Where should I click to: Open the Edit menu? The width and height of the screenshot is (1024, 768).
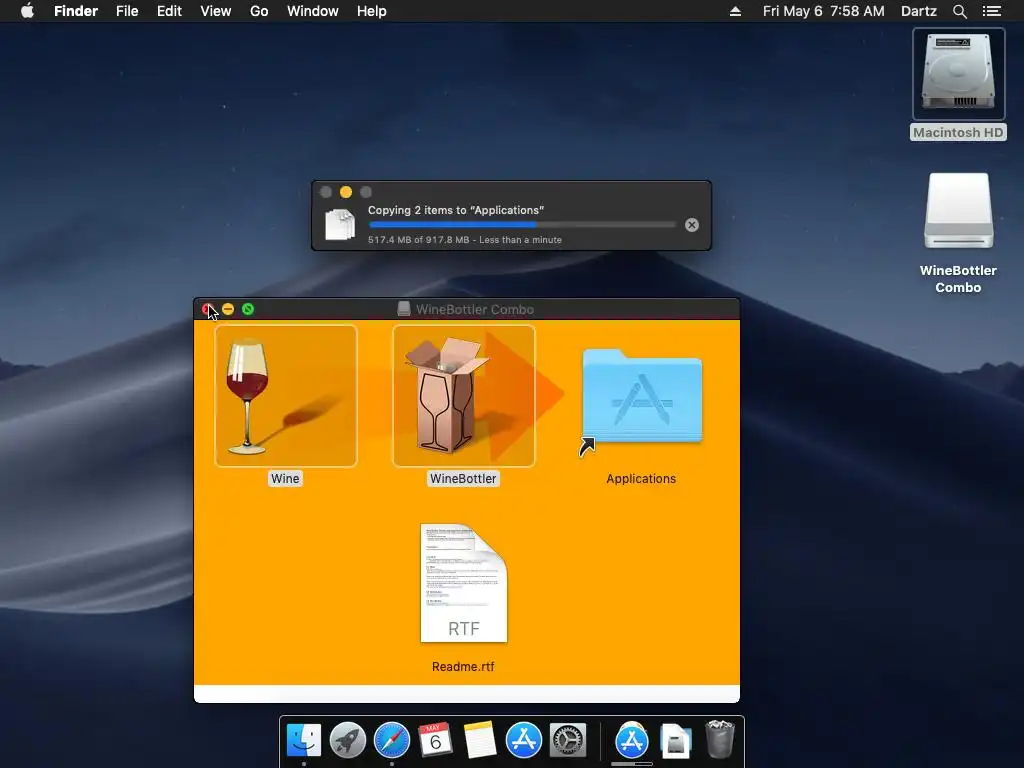[169, 11]
